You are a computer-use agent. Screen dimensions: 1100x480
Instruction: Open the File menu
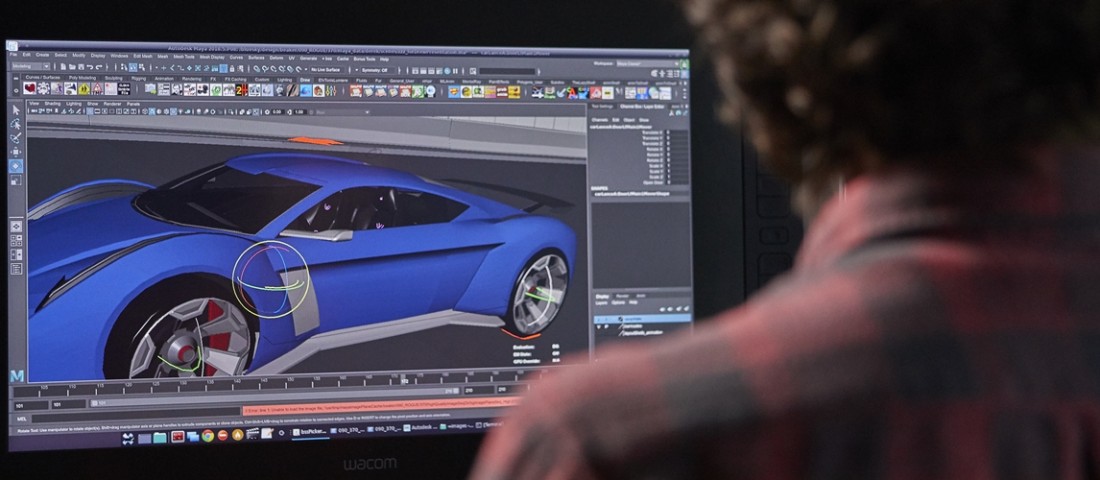point(13,54)
